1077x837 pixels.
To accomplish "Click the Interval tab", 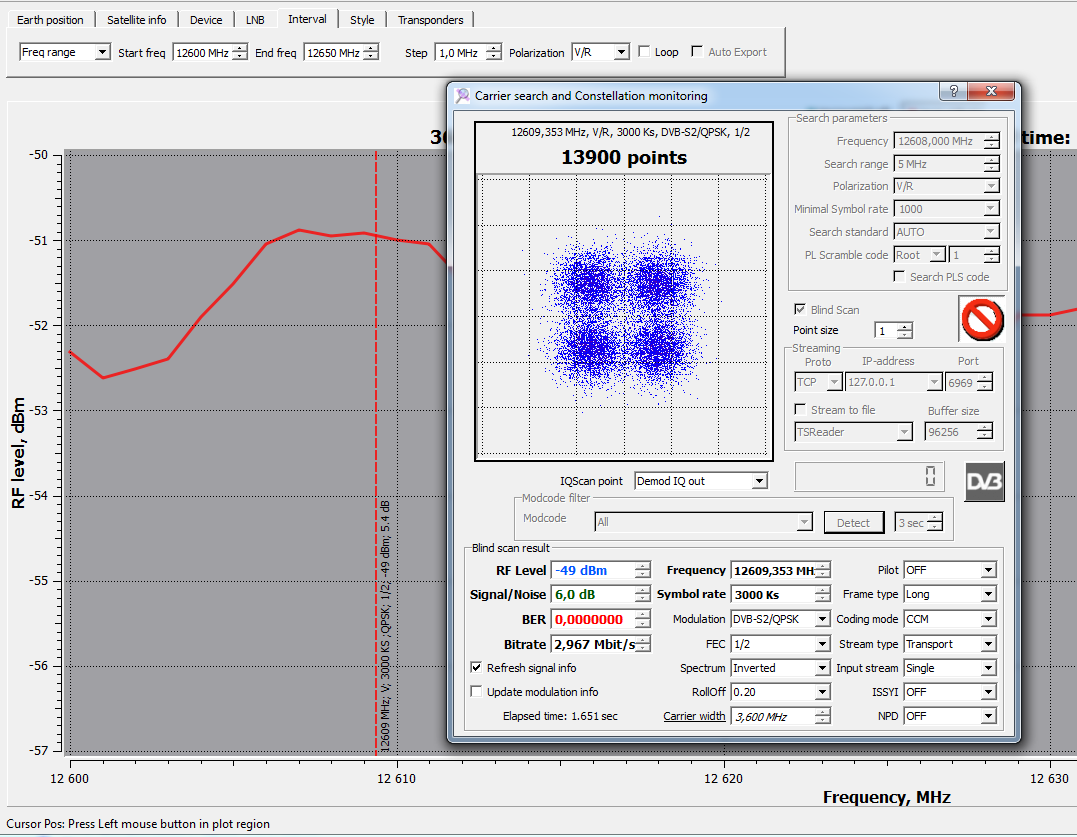I will pos(307,19).
